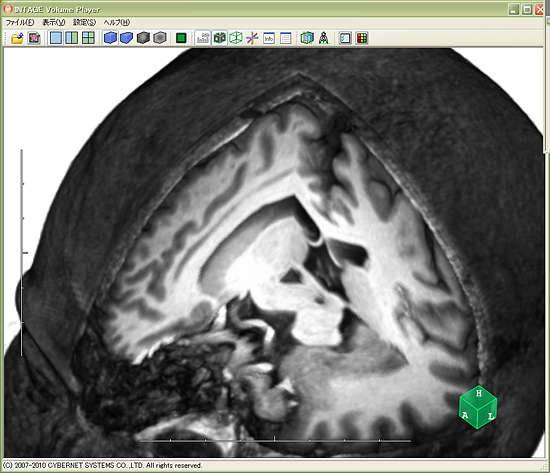Open file with the folder icon
550x473 pixels.
(x=17, y=38)
